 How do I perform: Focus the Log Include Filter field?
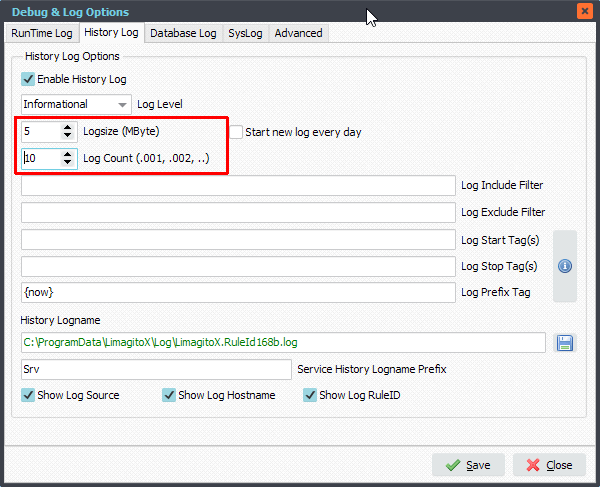click(x=238, y=186)
